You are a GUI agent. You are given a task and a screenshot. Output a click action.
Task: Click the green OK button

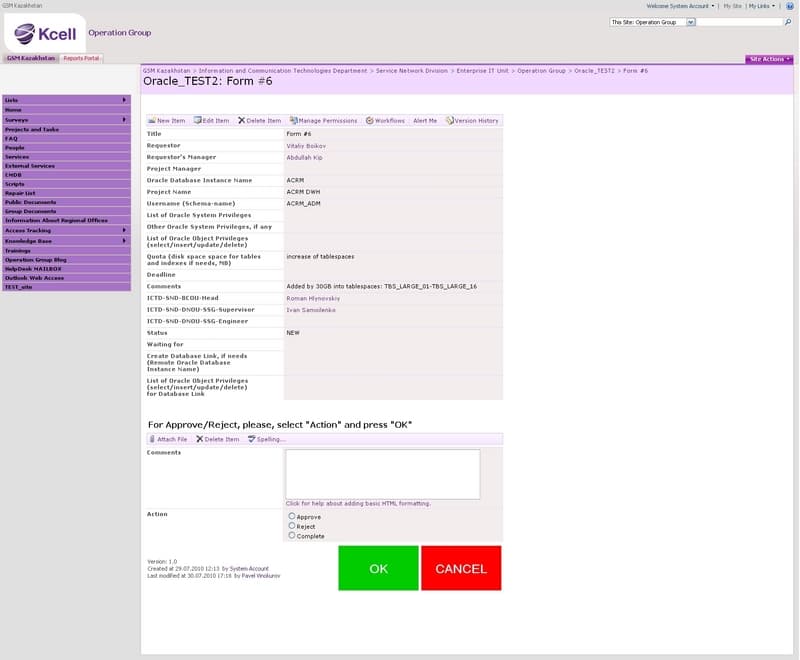point(378,568)
